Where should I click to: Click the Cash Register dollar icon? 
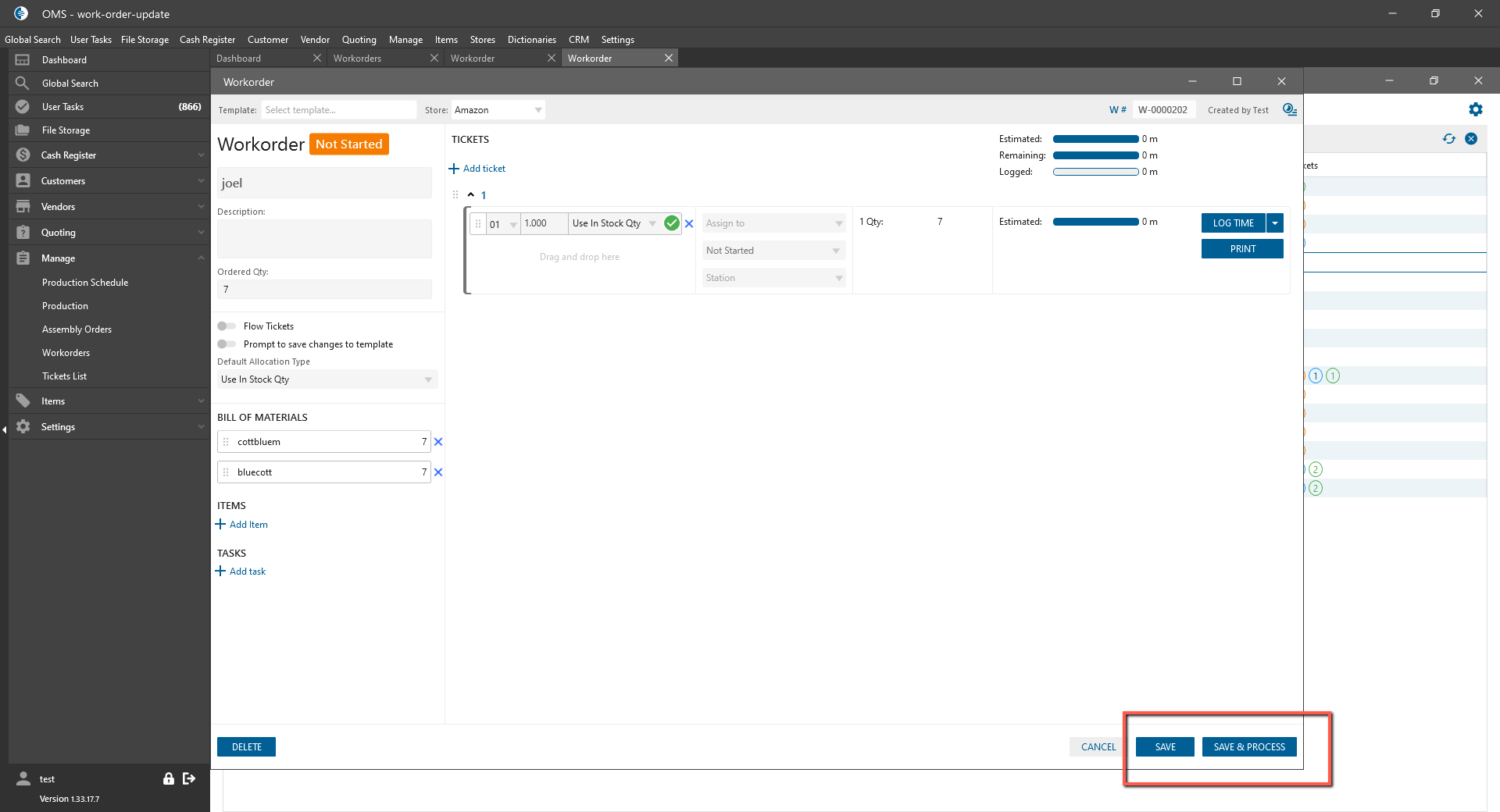click(x=23, y=155)
